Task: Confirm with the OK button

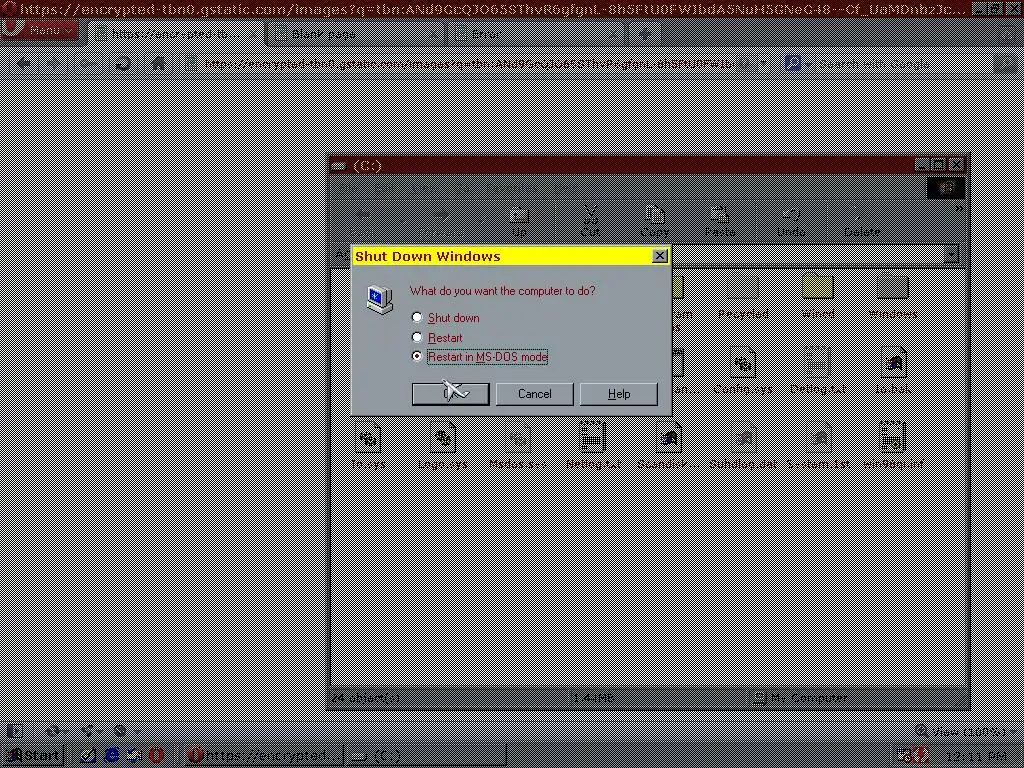Action: pyautogui.click(x=451, y=394)
